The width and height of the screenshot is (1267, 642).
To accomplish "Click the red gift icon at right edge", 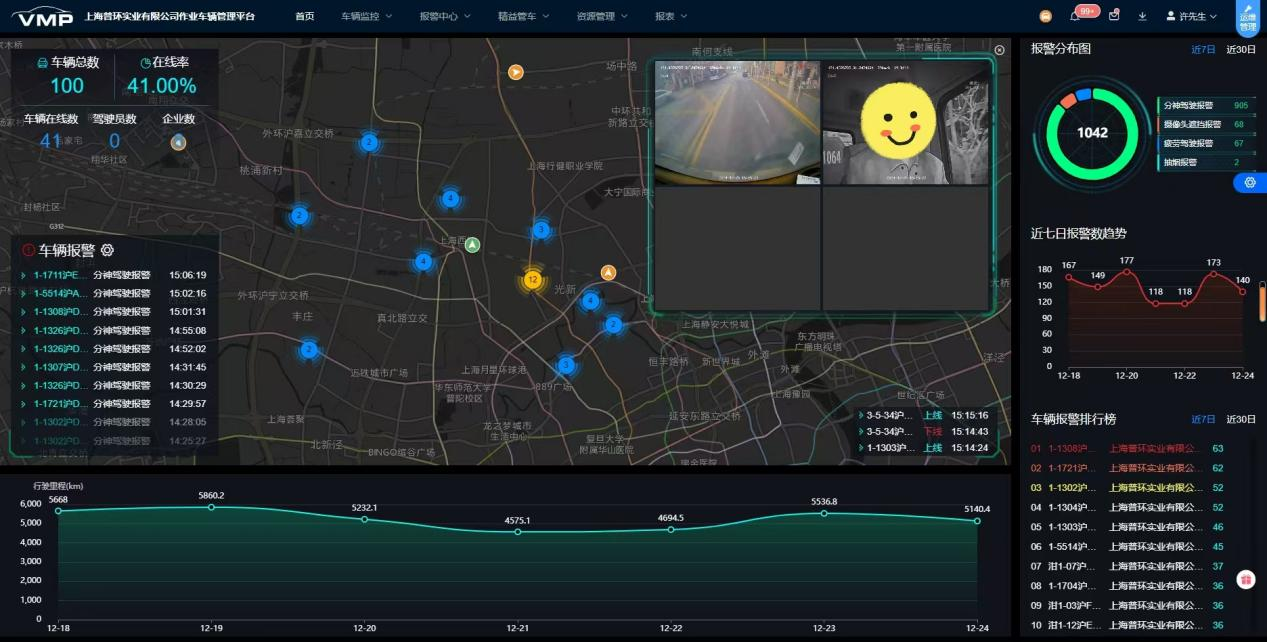I will (1246, 579).
